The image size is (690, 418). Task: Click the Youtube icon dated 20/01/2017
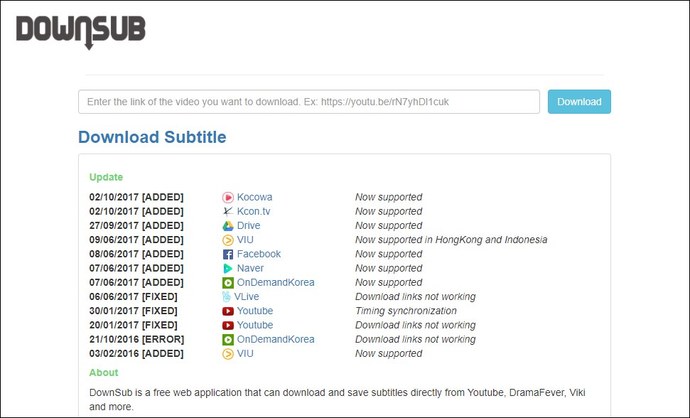[x=228, y=325]
